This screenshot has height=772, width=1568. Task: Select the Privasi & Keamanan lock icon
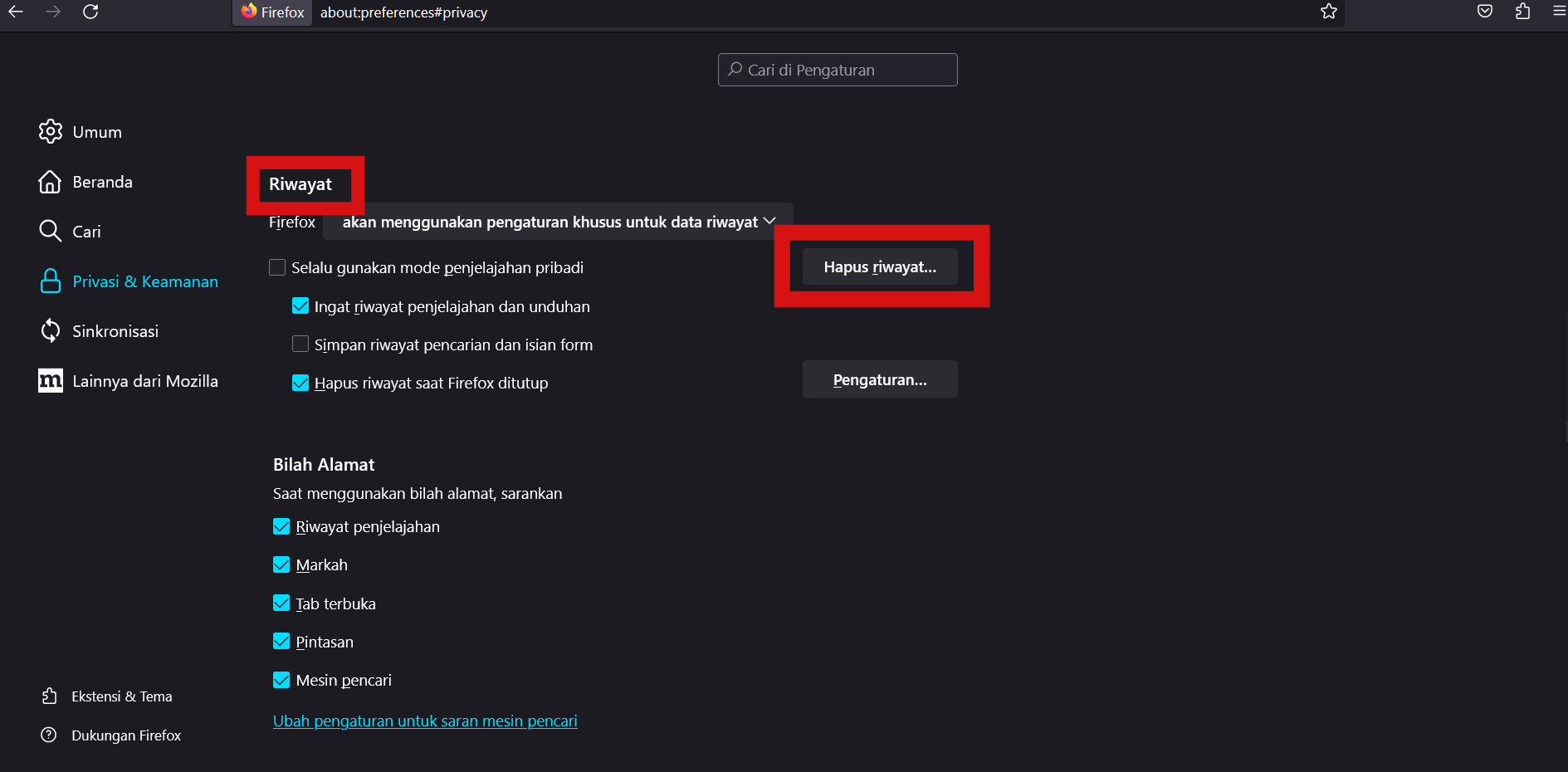point(51,281)
